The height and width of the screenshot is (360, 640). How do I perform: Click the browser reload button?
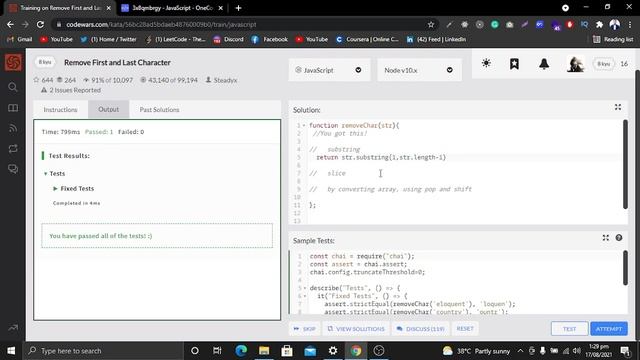pyautogui.click(x=40, y=24)
